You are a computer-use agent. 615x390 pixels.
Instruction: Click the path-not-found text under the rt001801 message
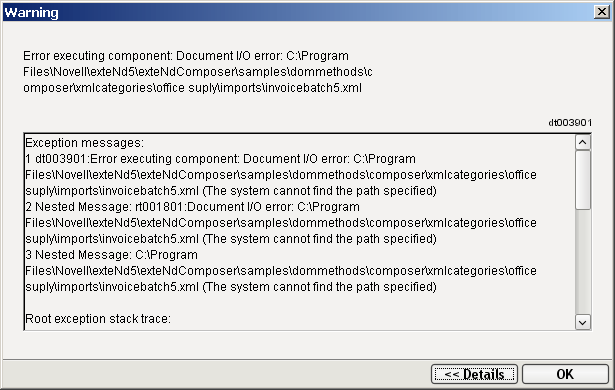pos(319,239)
